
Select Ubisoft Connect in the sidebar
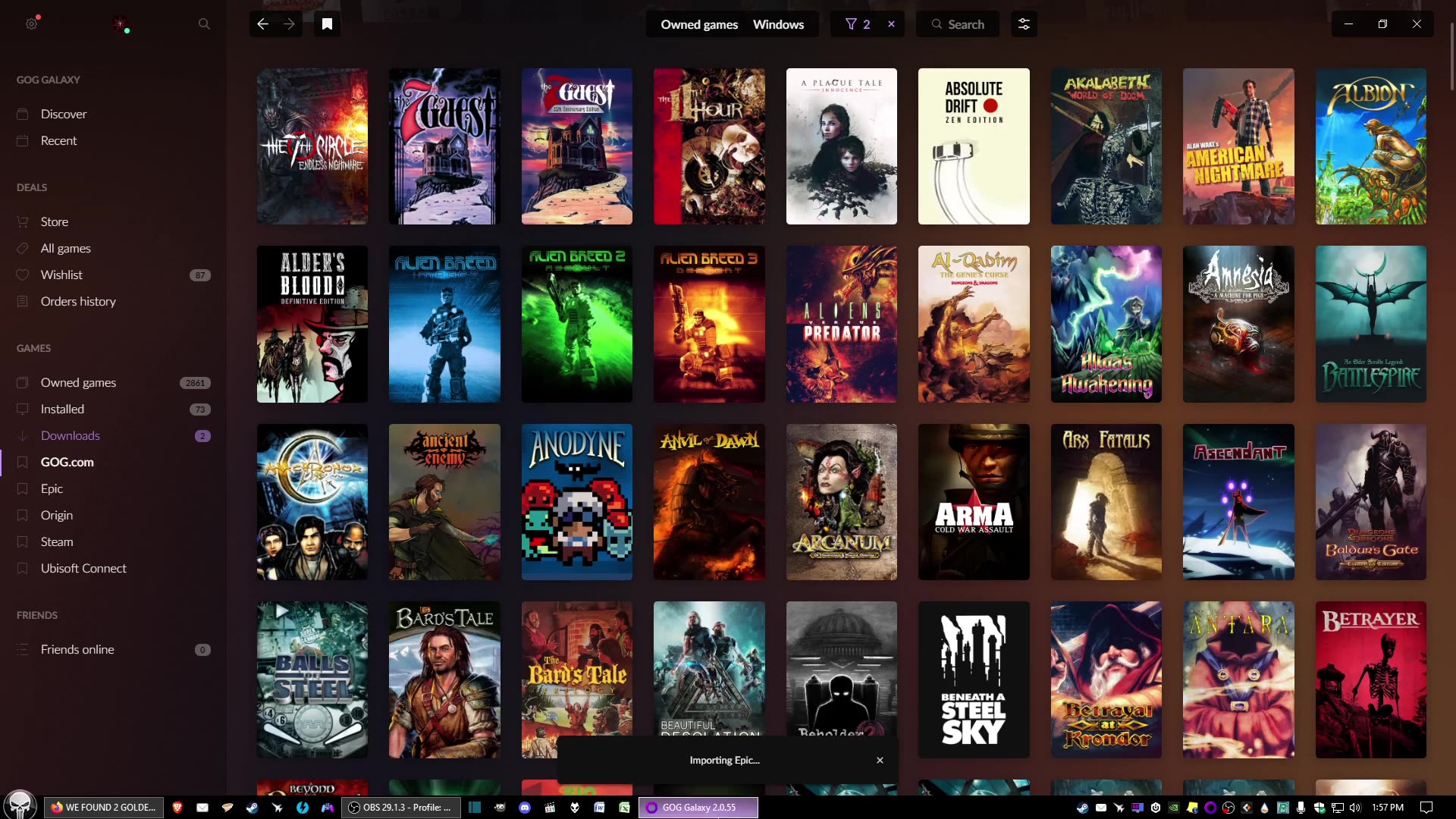pyautogui.click(x=83, y=568)
